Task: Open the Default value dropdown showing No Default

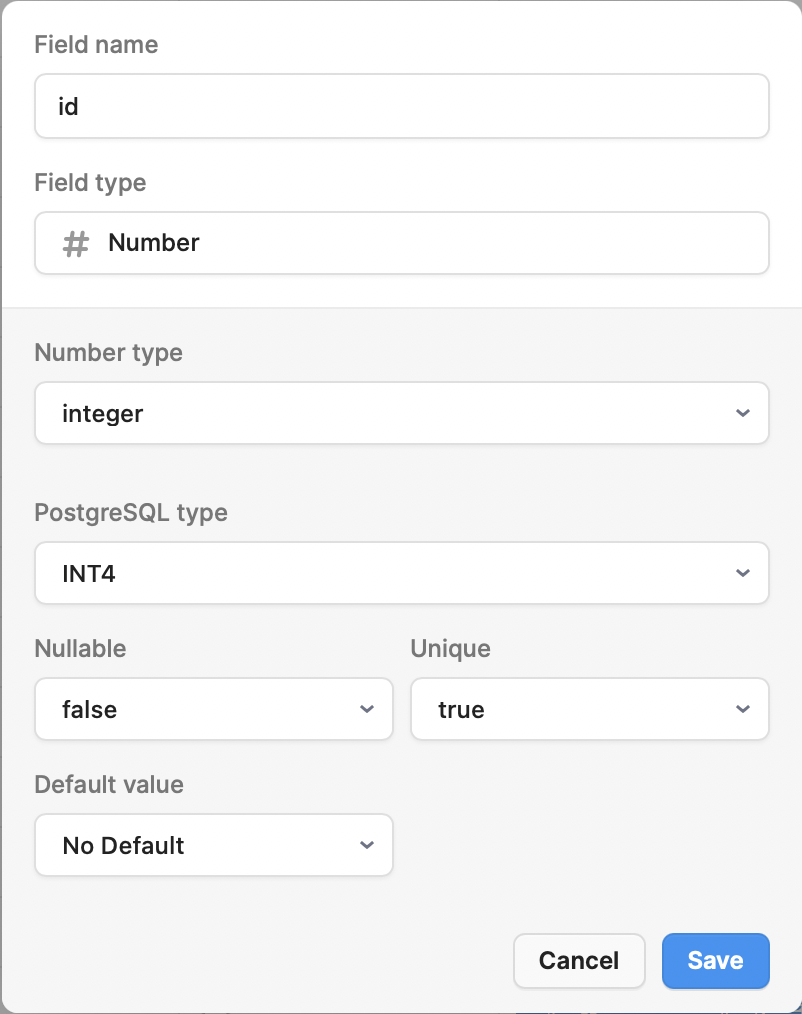Action: [x=214, y=845]
